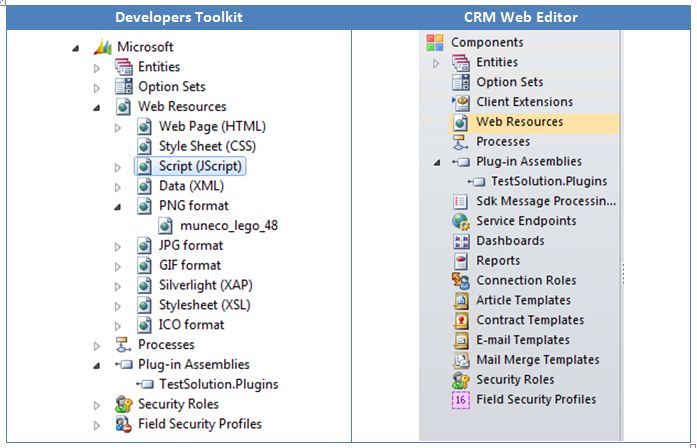This screenshot has height=448, width=697.
Task: Click the Security Roles icon in left tree
Action: coord(123,404)
